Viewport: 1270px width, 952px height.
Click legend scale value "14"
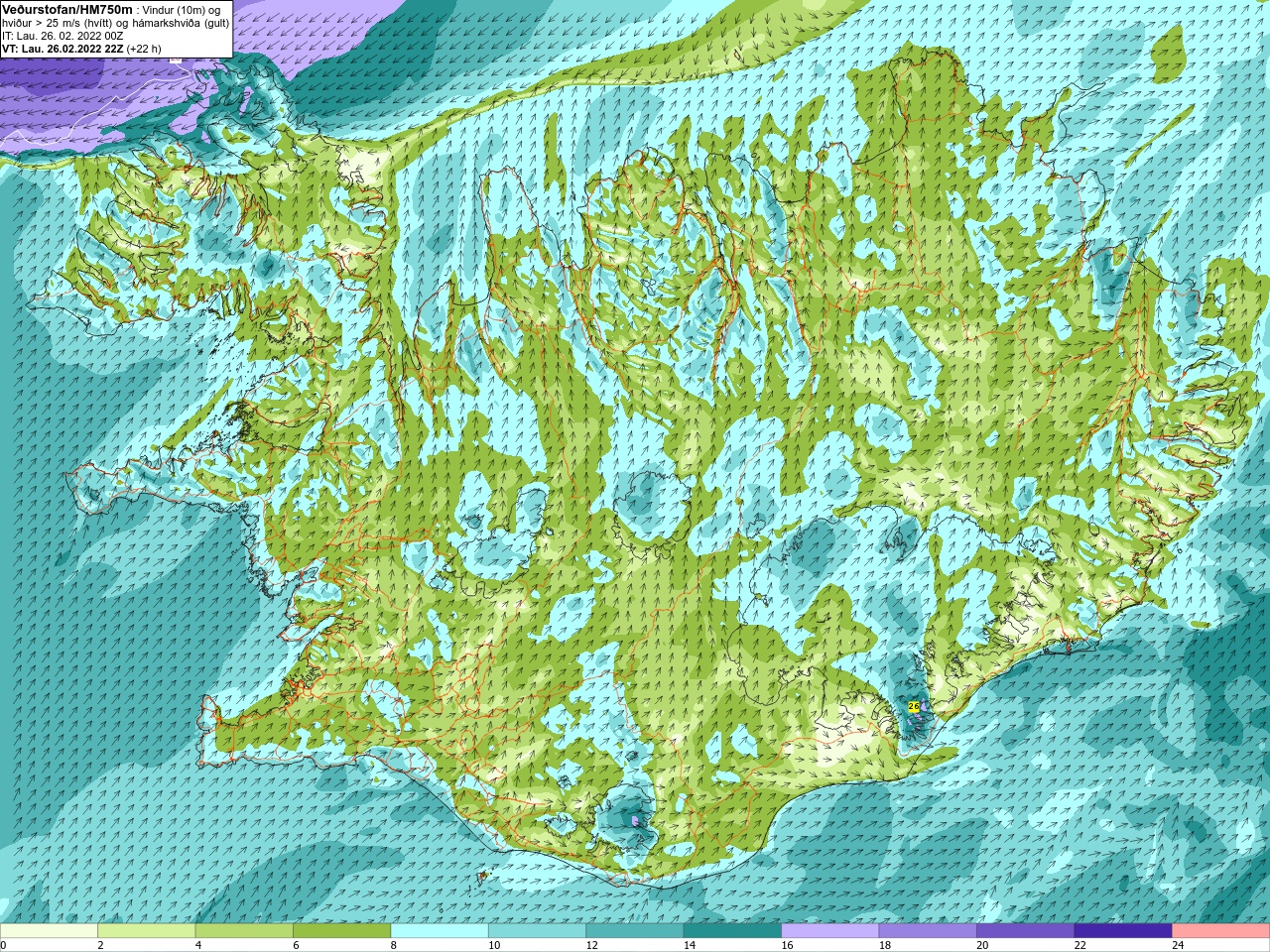(x=690, y=946)
